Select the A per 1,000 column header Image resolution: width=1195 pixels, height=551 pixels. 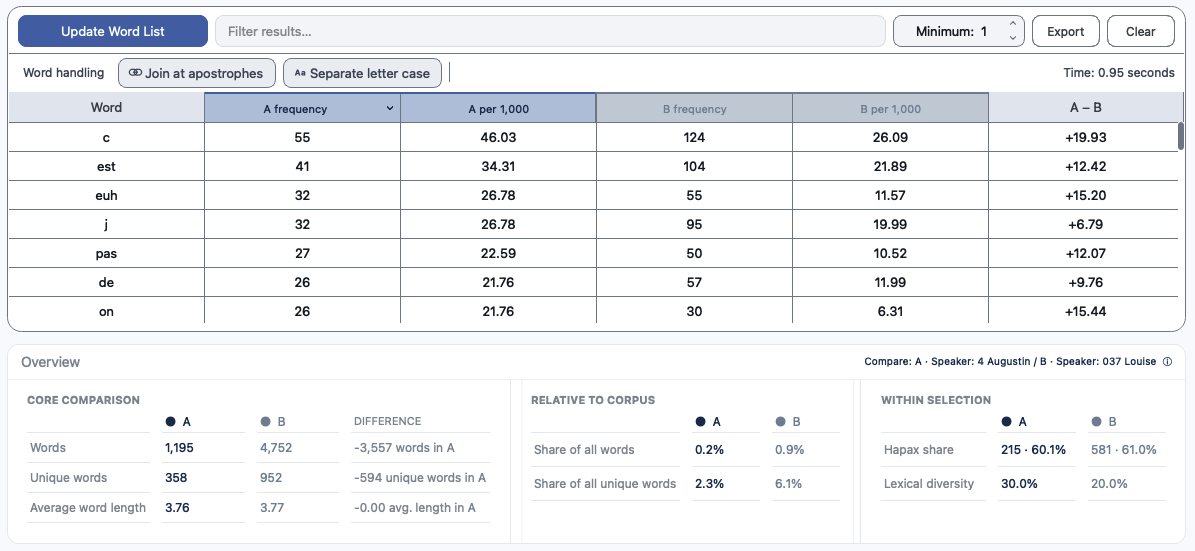click(x=498, y=108)
